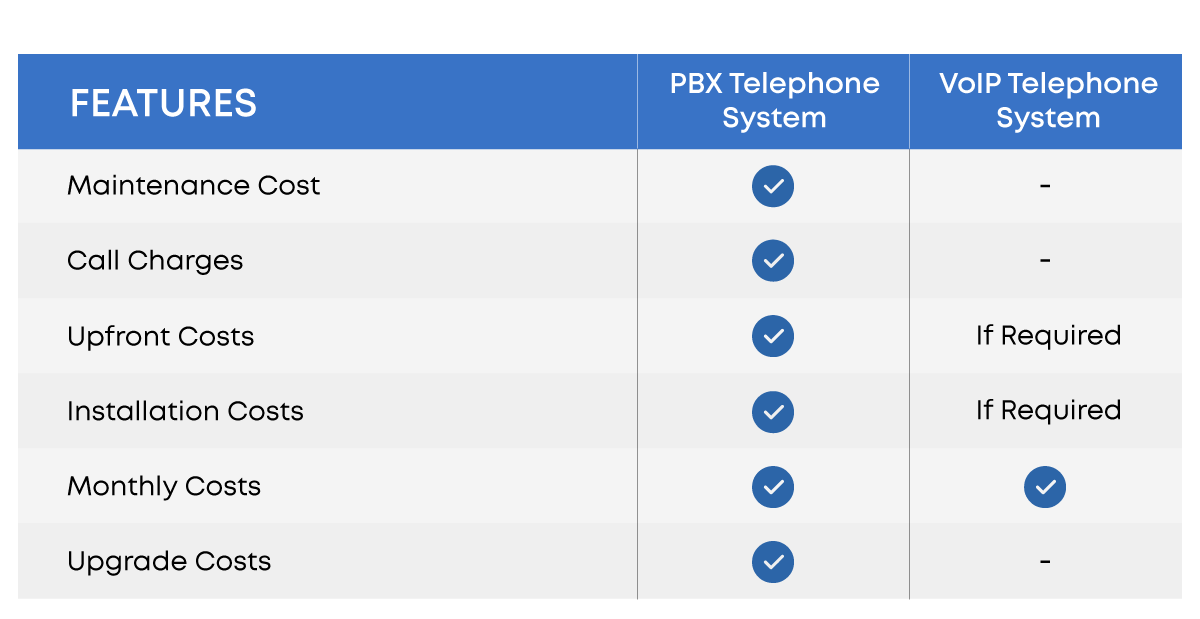Click the PBX checkmark for Call Charges

(x=773, y=261)
